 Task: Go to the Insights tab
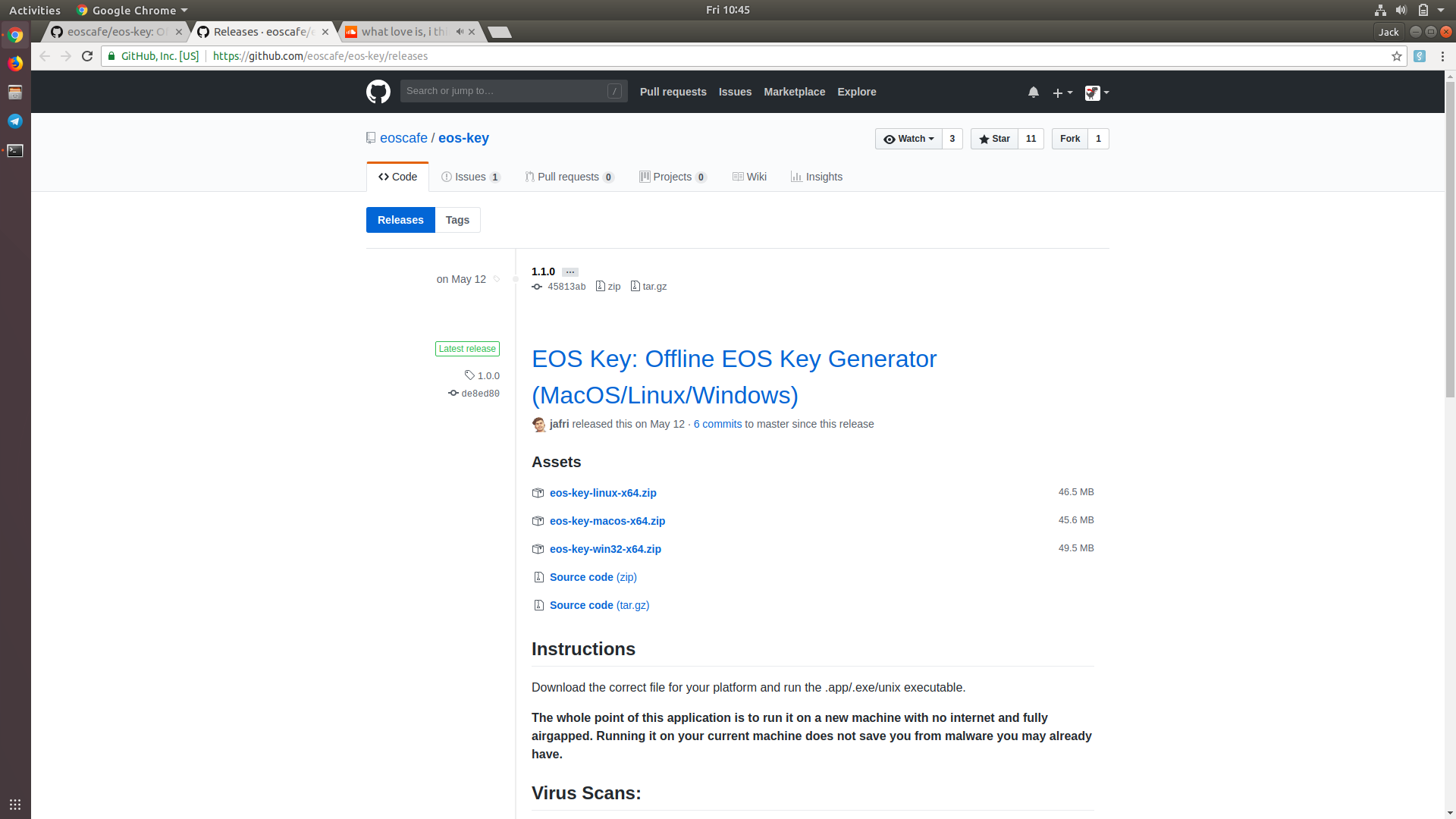pyautogui.click(x=817, y=177)
